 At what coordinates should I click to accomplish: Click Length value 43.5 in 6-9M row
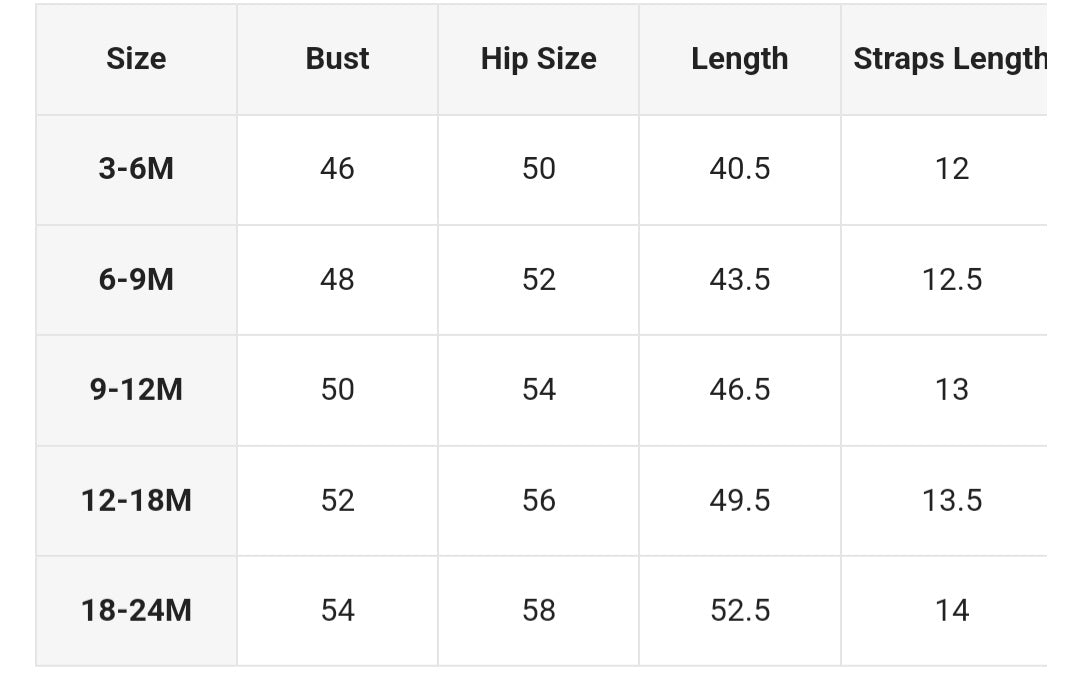pyautogui.click(x=739, y=279)
